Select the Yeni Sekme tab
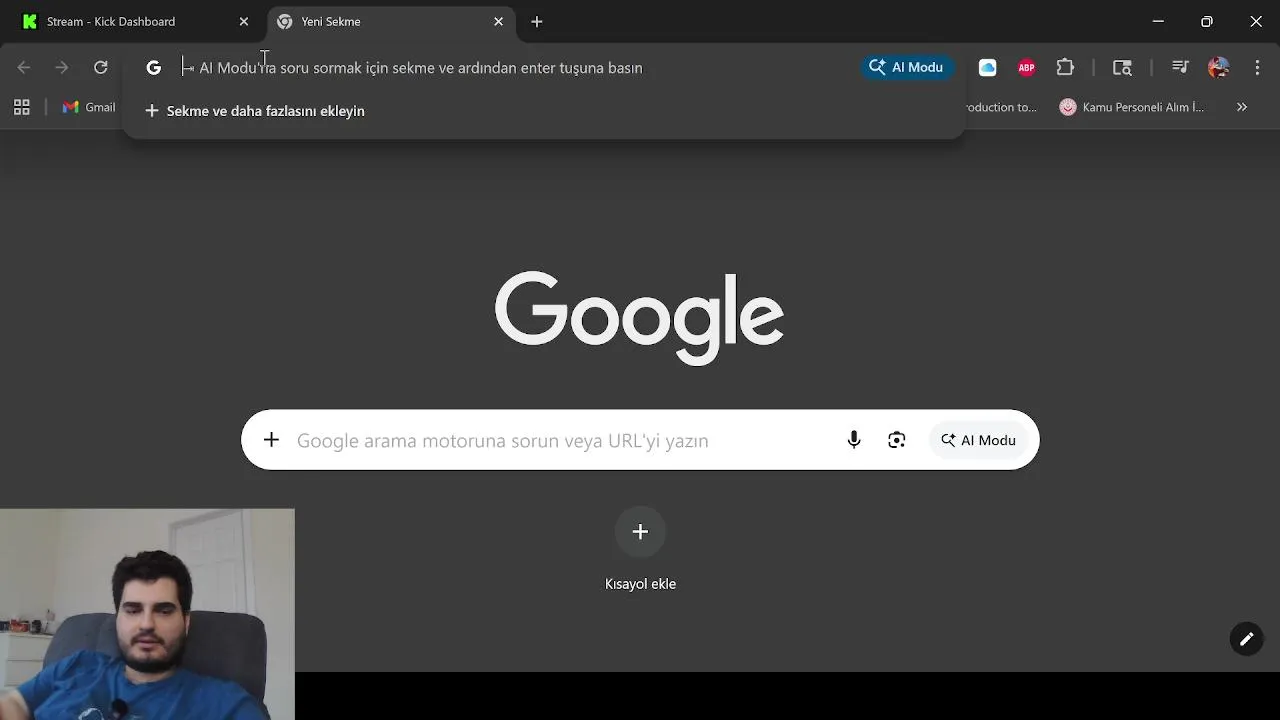 390,21
